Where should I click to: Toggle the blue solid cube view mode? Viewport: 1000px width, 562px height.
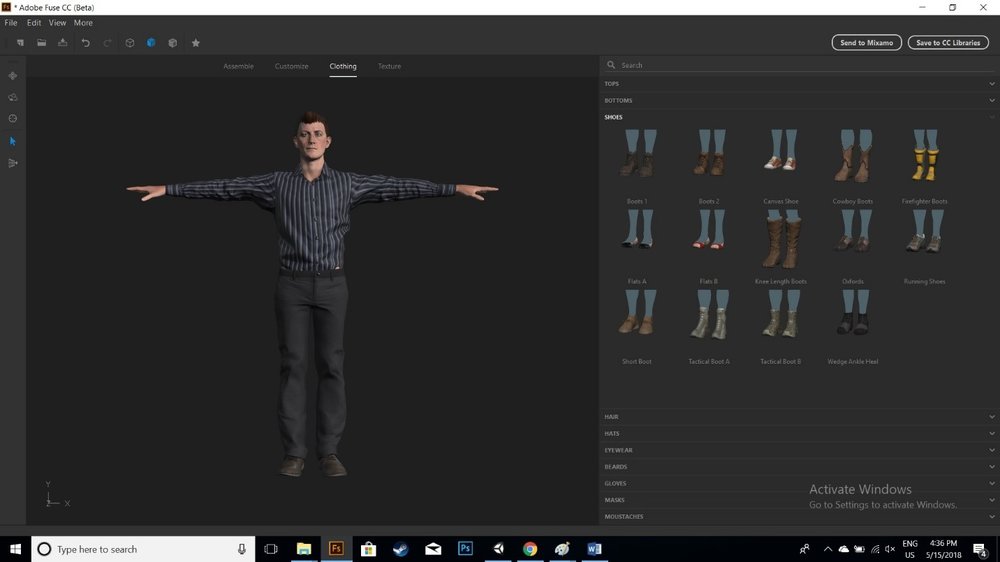tap(151, 43)
